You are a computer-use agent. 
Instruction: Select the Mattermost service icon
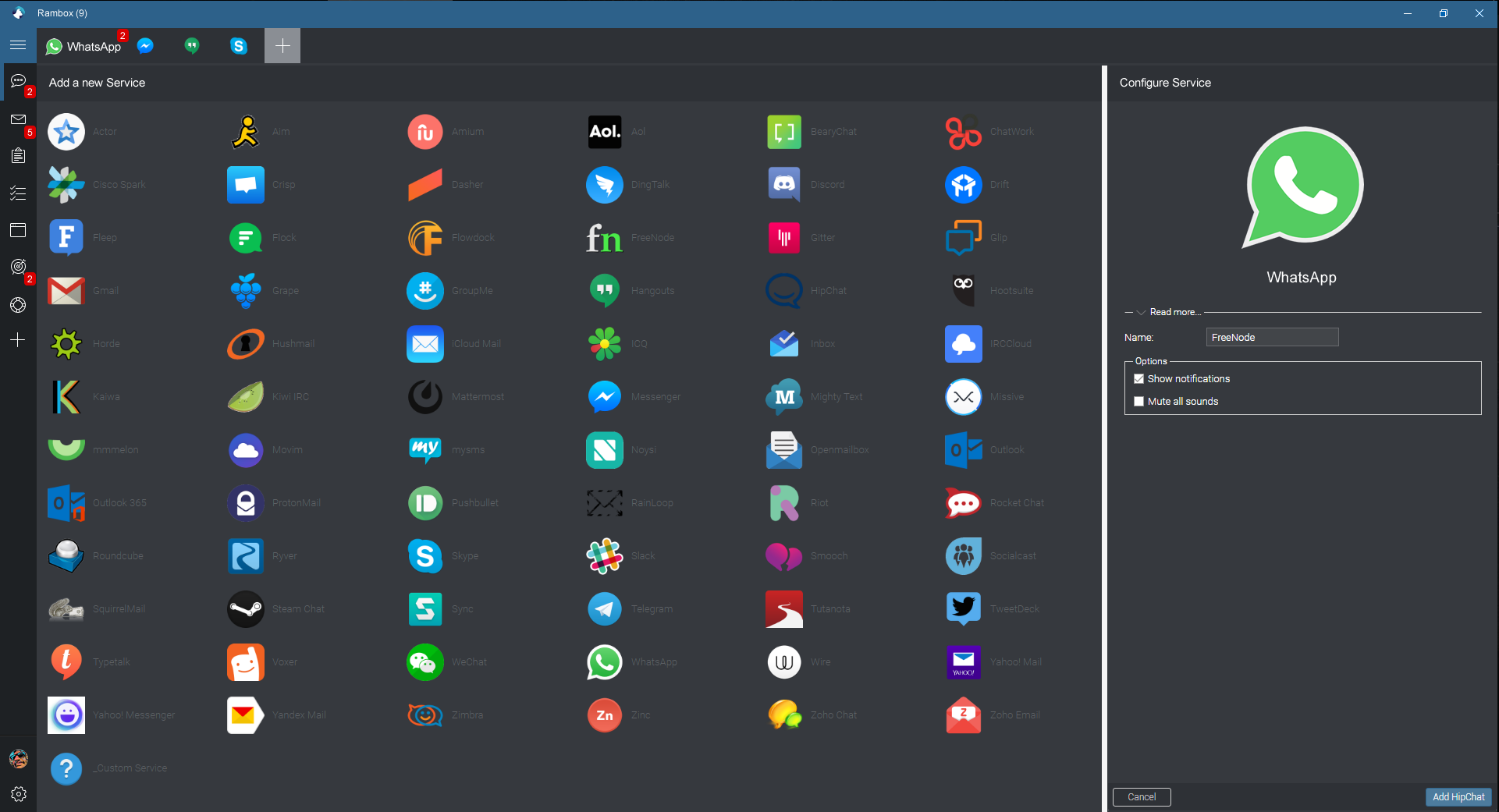[425, 397]
